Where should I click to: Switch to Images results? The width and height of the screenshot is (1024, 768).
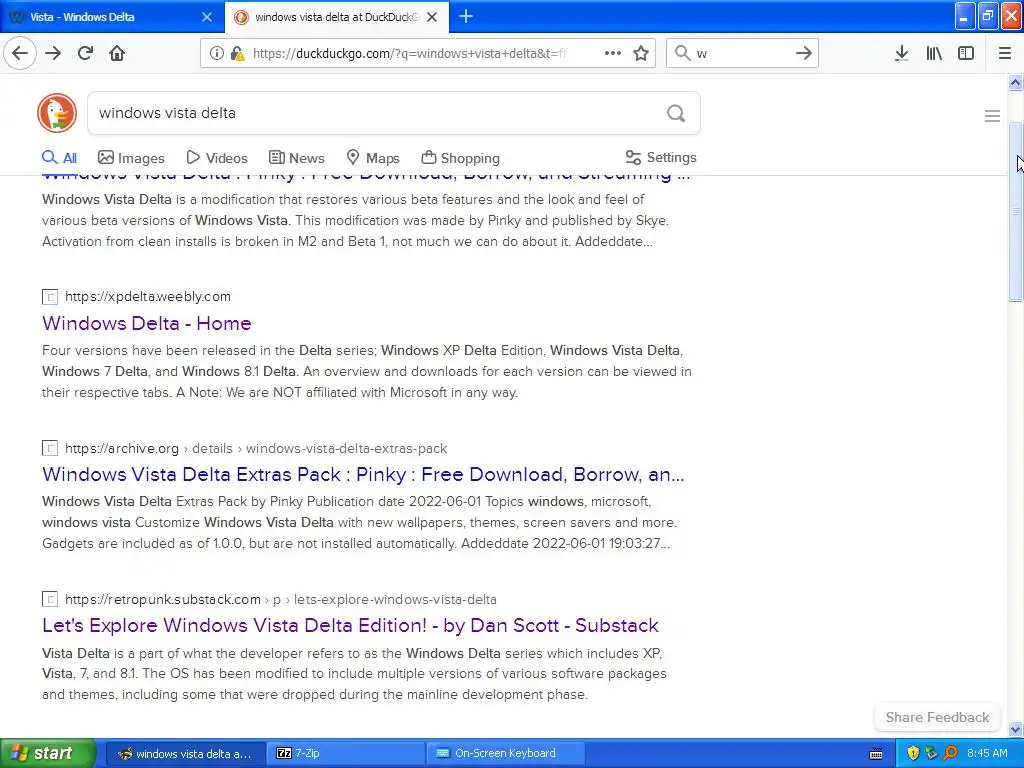[131, 157]
